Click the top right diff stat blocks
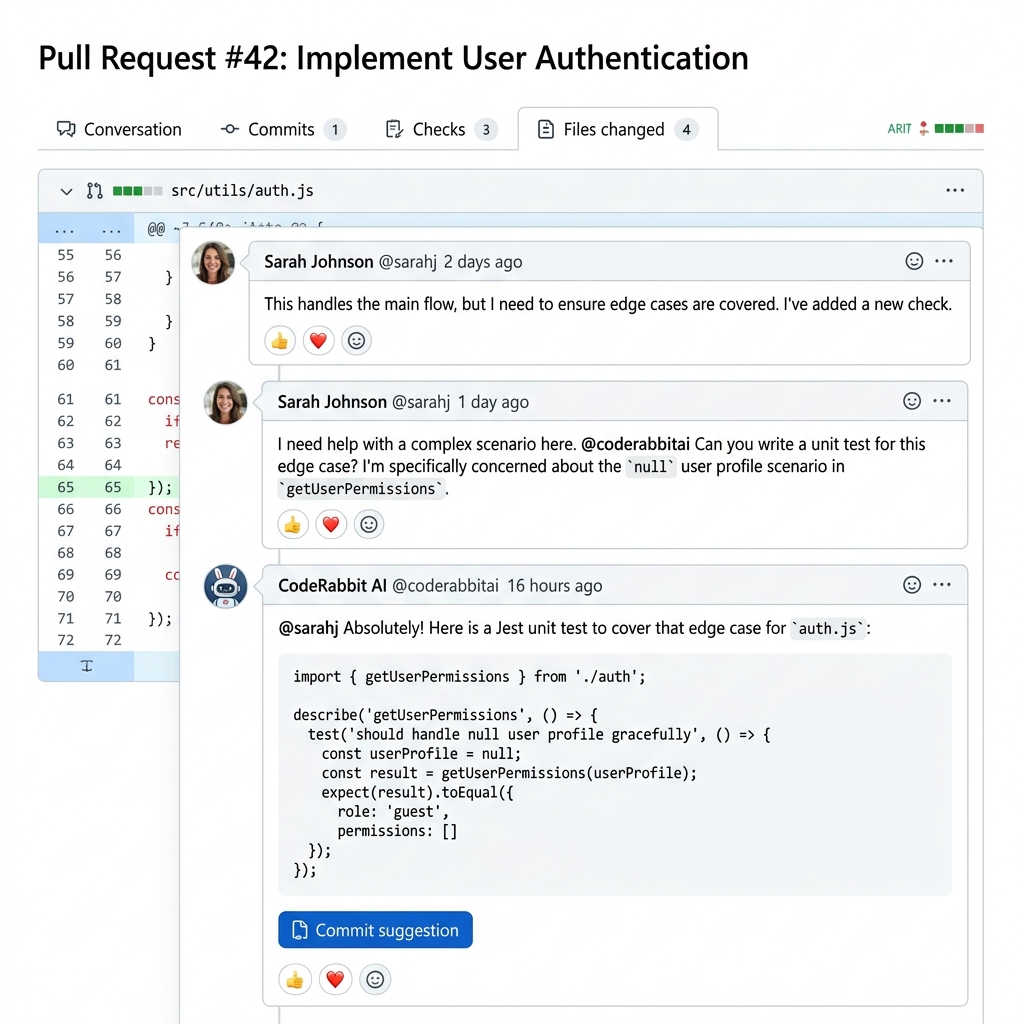1024x1024 pixels. pyautogui.click(x=959, y=129)
